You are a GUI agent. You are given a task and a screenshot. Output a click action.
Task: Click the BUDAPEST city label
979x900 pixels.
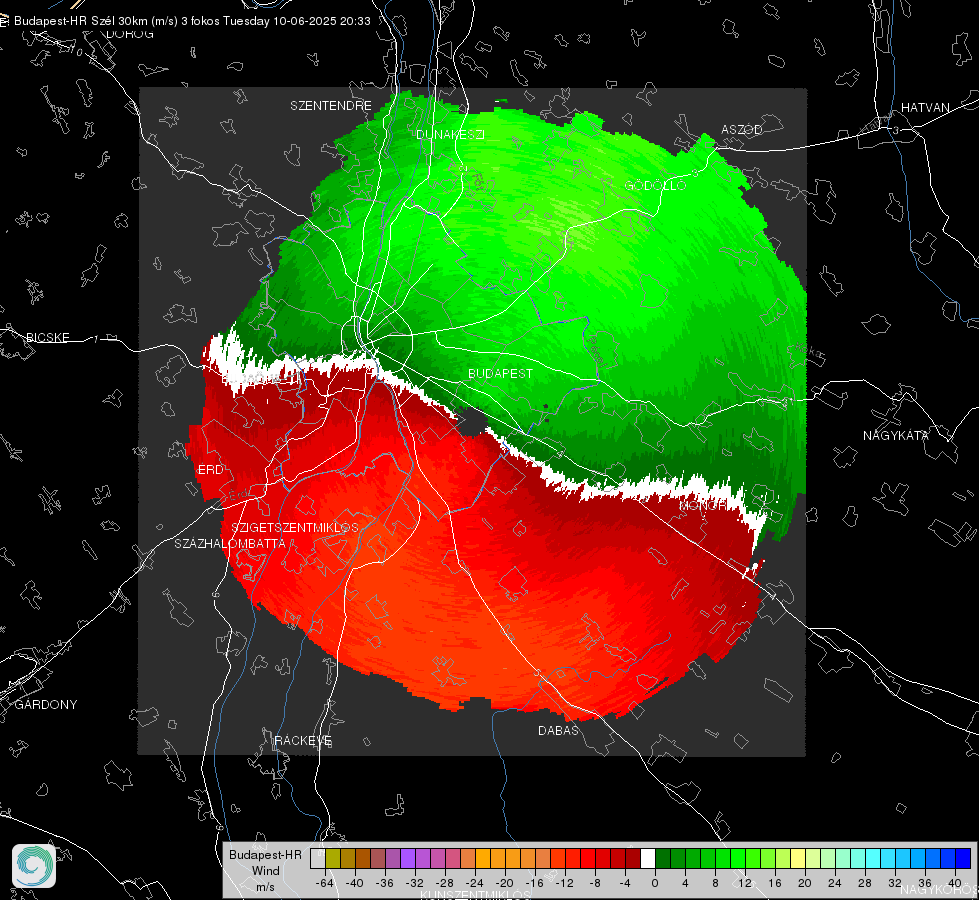[x=501, y=373]
